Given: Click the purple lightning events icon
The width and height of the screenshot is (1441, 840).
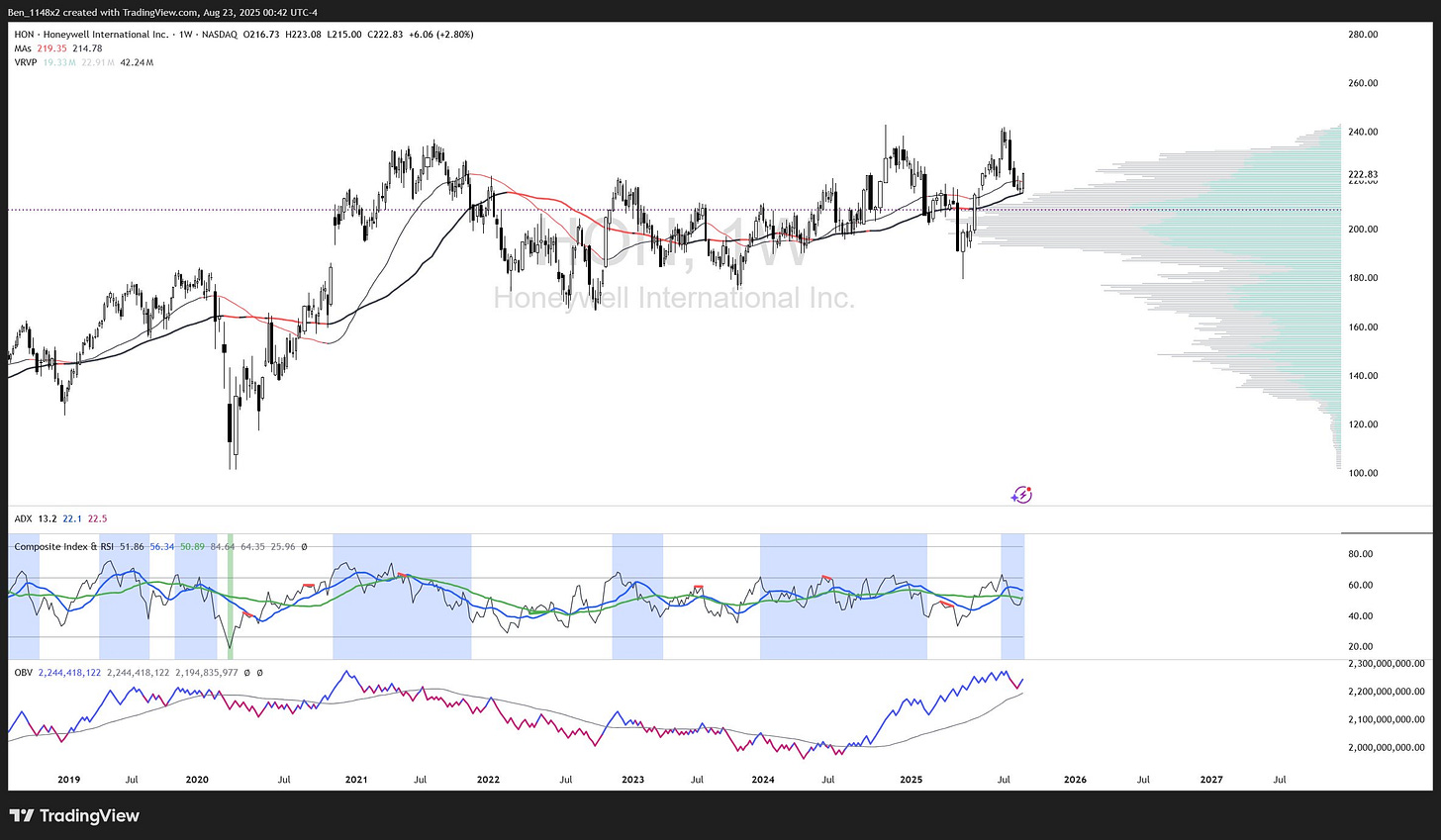Looking at the screenshot, I should [x=1022, y=495].
